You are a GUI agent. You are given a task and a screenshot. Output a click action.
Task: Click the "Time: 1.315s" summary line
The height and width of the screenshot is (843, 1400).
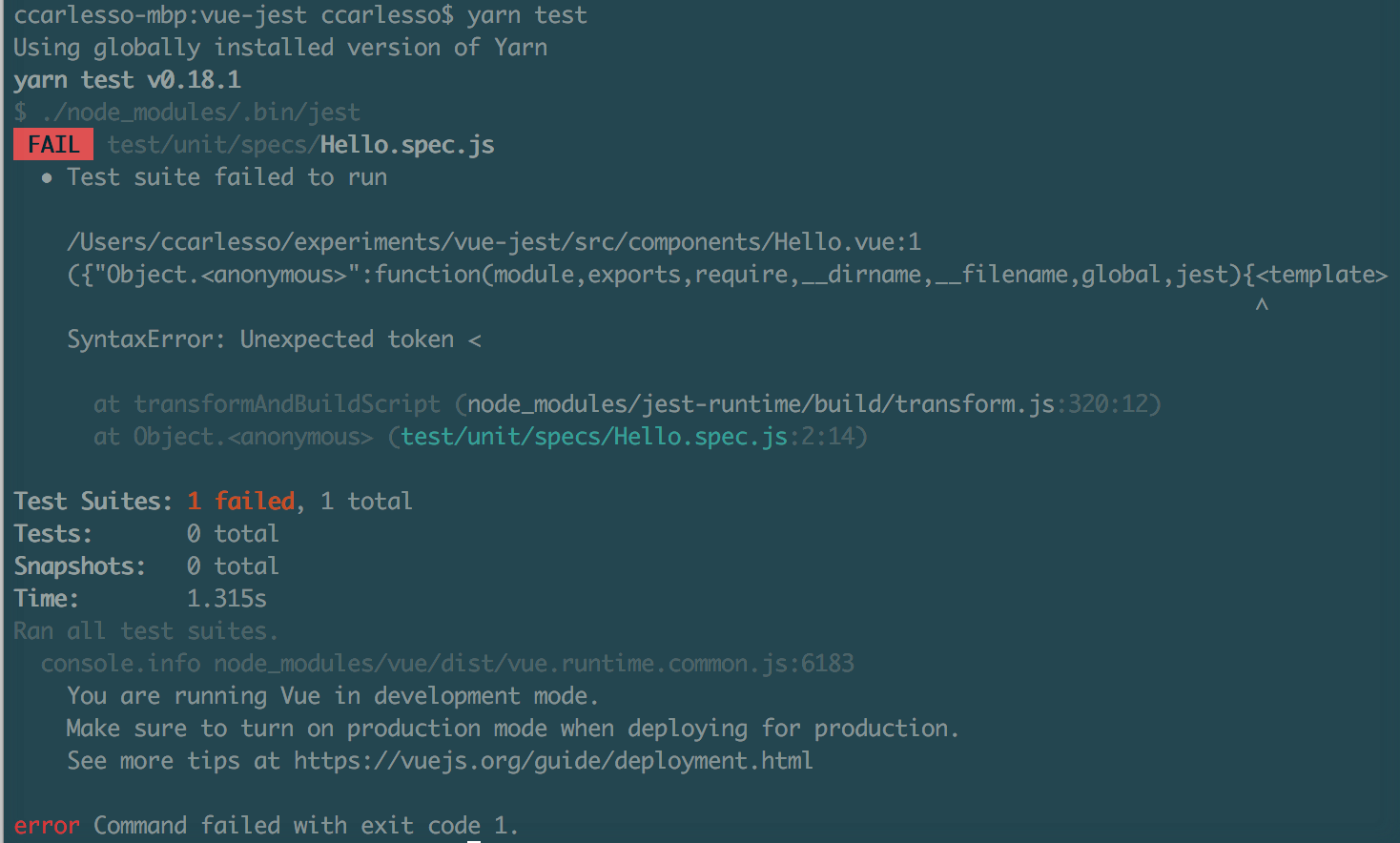click(x=140, y=599)
